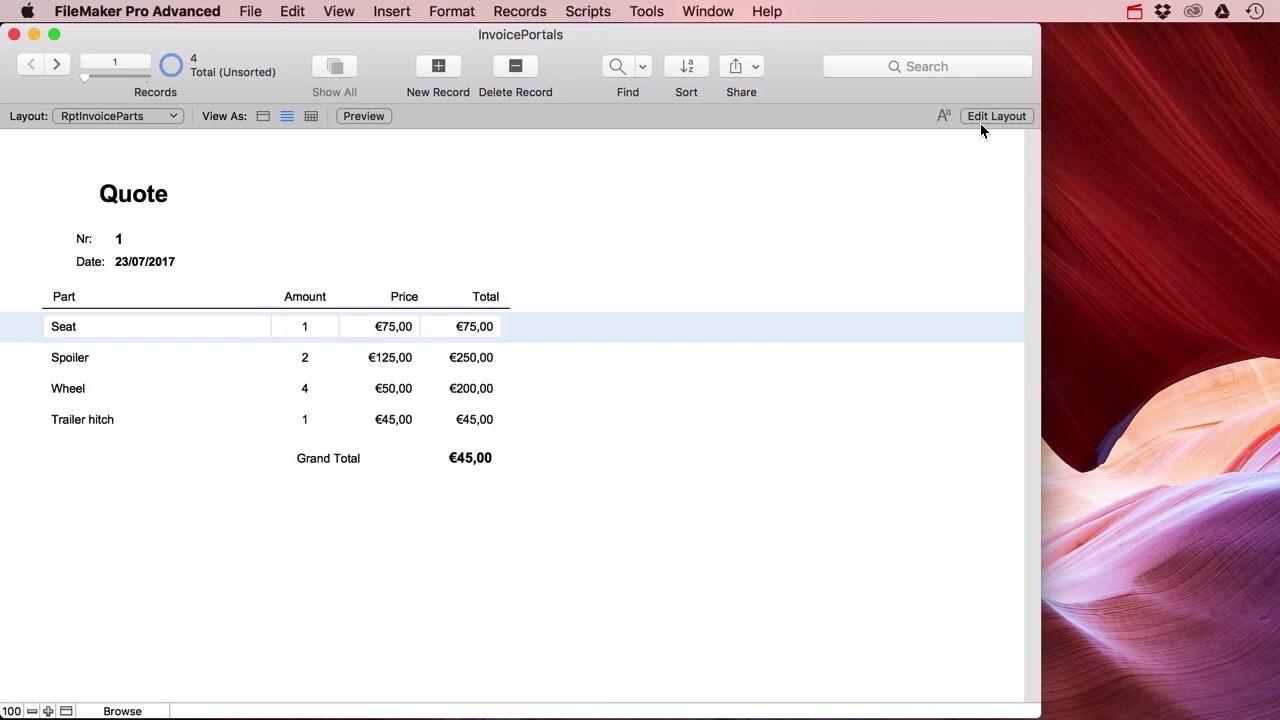Open the File menu
1280x720 pixels.
250,11
